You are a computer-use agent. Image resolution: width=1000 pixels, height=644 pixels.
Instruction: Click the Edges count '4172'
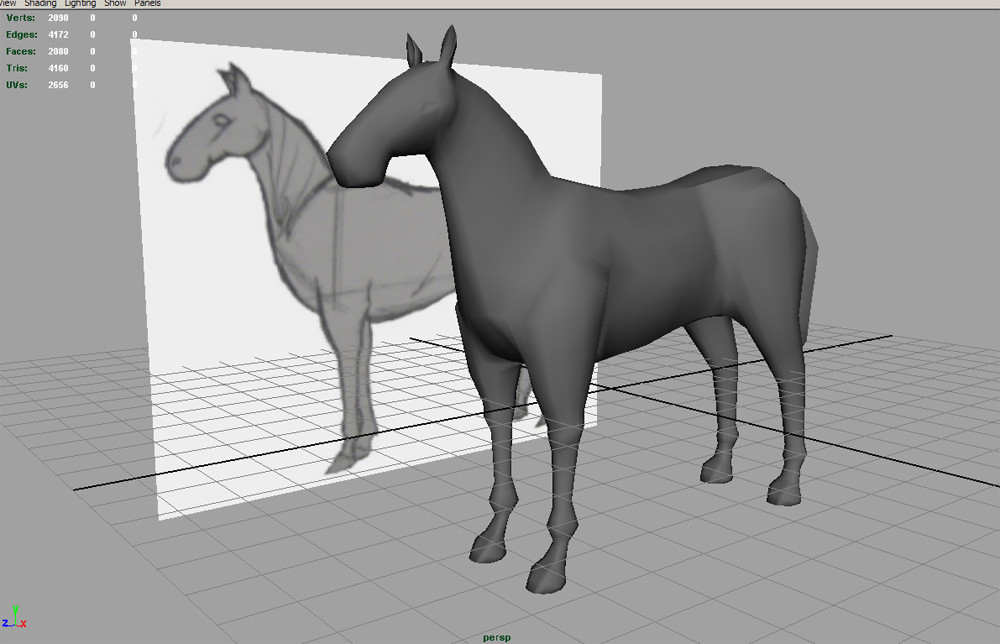(x=58, y=34)
